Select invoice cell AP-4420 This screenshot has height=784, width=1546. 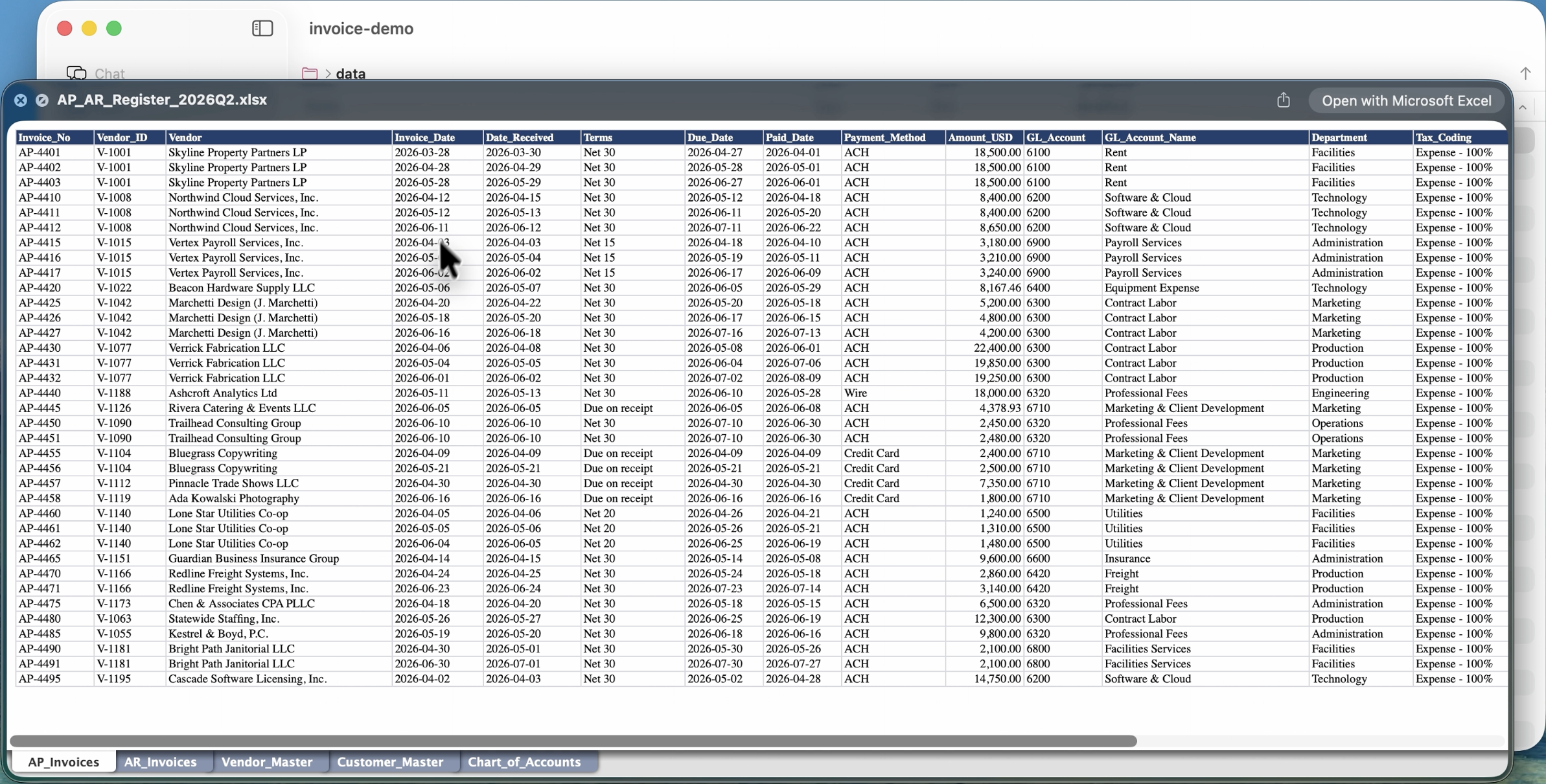[54, 288]
